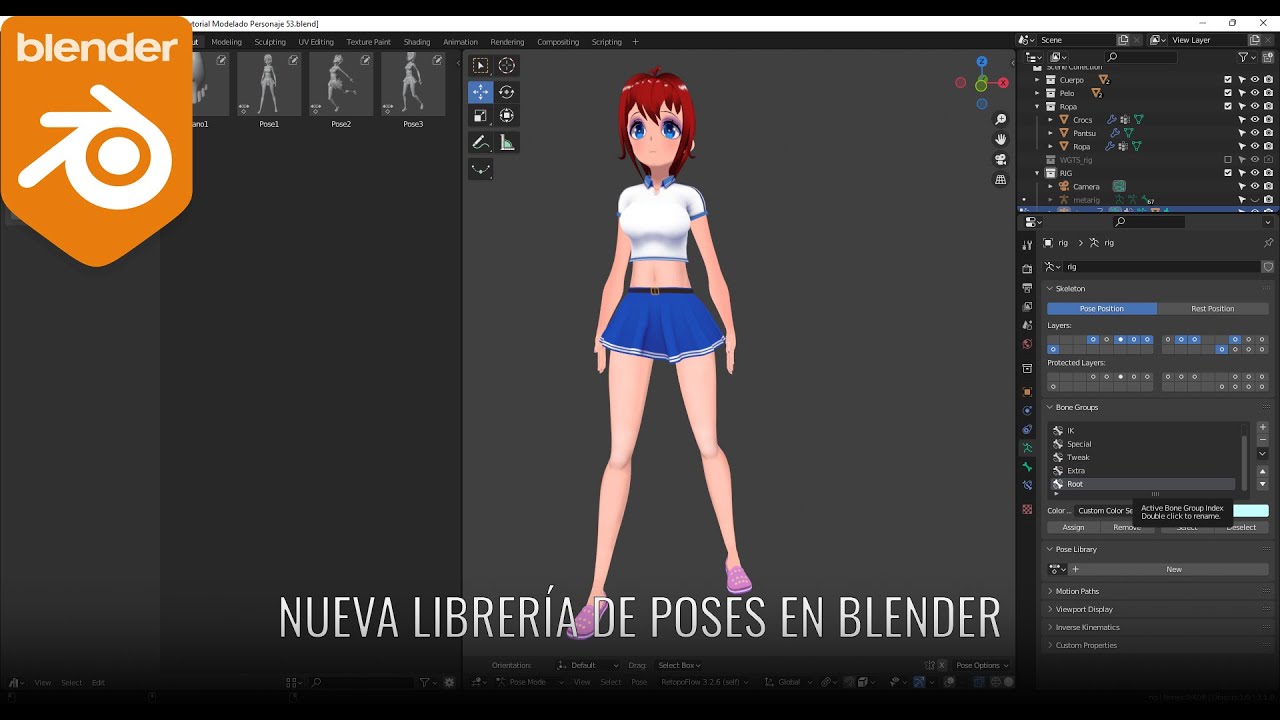Screen dimensions: 1280x720
Task: Activate the Transform tool
Action: [507, 116]
